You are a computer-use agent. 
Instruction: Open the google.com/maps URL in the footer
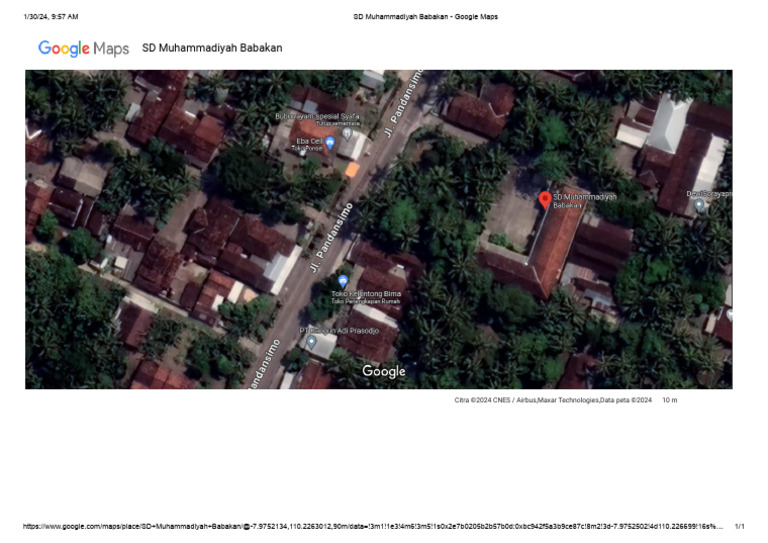click(x=373, y=526)
